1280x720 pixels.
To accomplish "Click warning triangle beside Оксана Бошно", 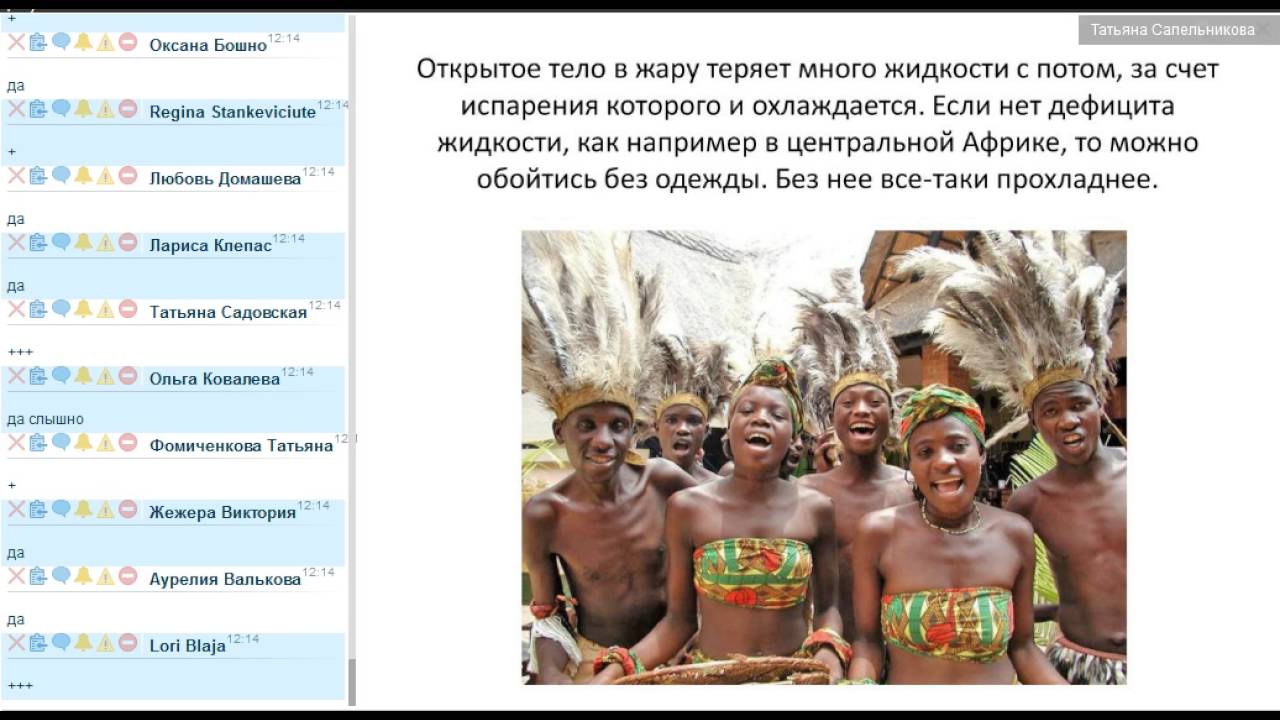I will point(105,42).
